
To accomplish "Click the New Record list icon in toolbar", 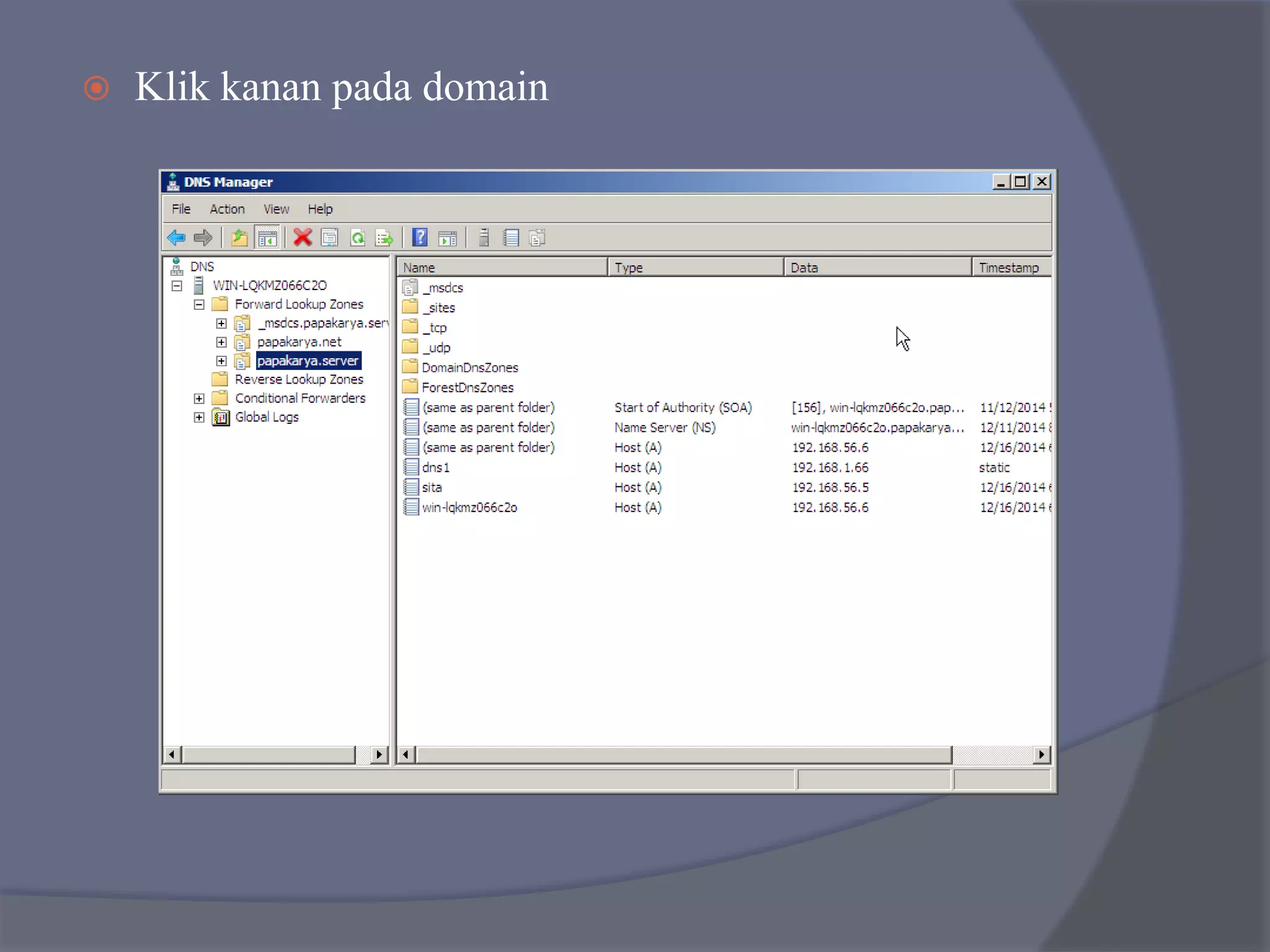I will 511,237.
